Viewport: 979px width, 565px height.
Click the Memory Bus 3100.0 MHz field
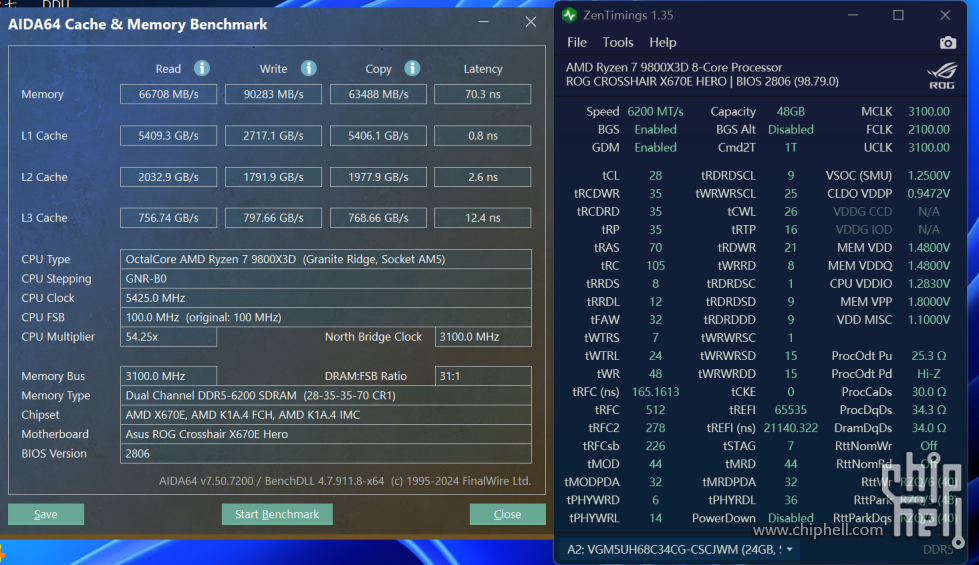tap(169, 376)
